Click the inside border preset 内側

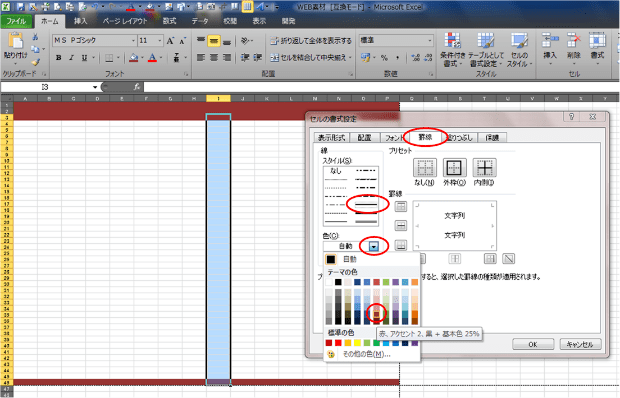tap(484, 168)
